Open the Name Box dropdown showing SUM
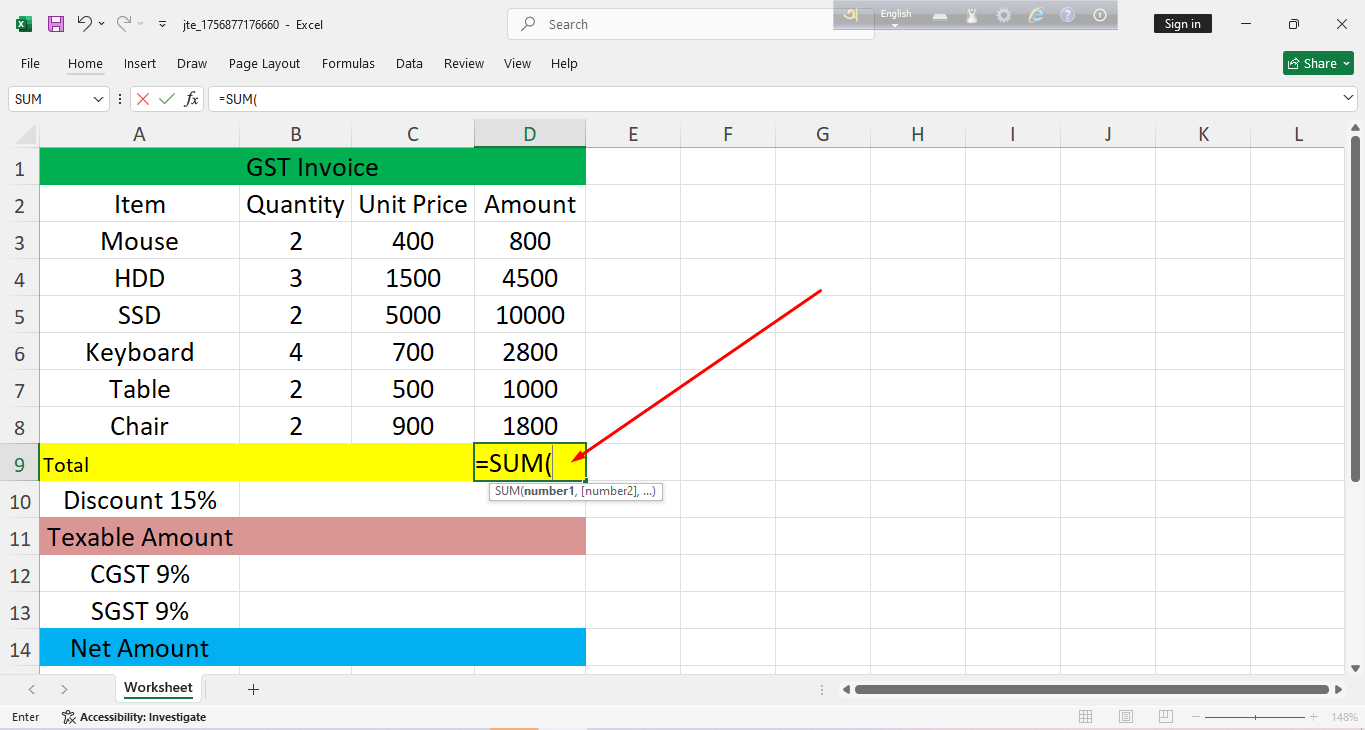The width and height of the screenshot is (1365, 730). pos(98,99)
